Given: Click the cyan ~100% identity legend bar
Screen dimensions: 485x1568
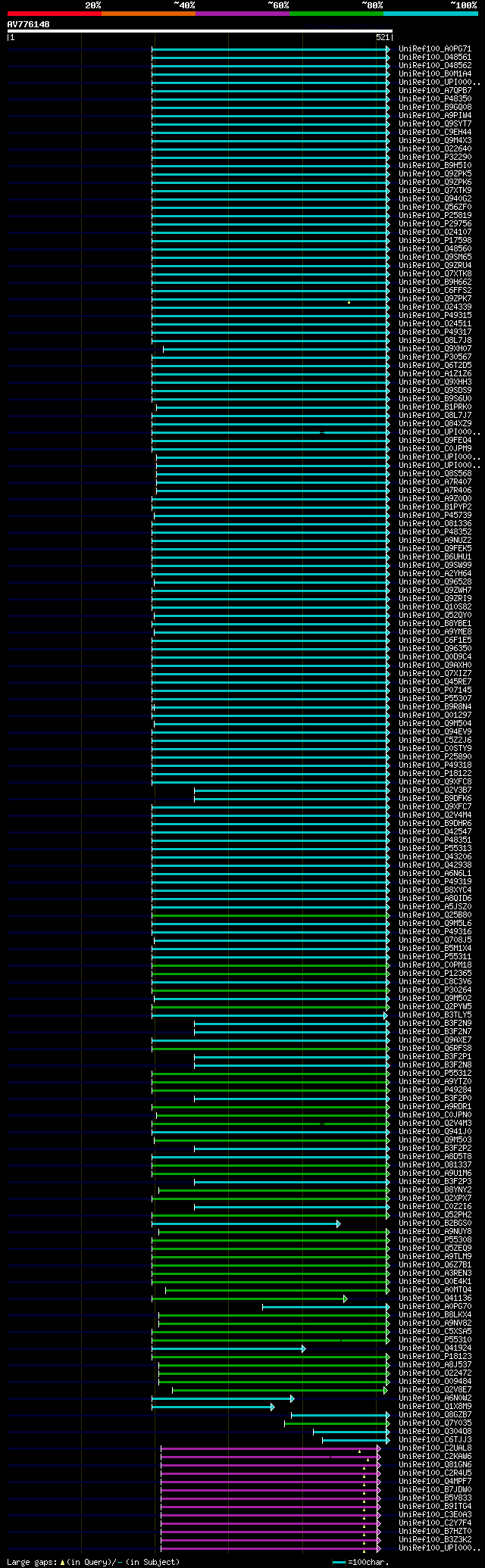Looking at the screenshot, I should point(430,14).
